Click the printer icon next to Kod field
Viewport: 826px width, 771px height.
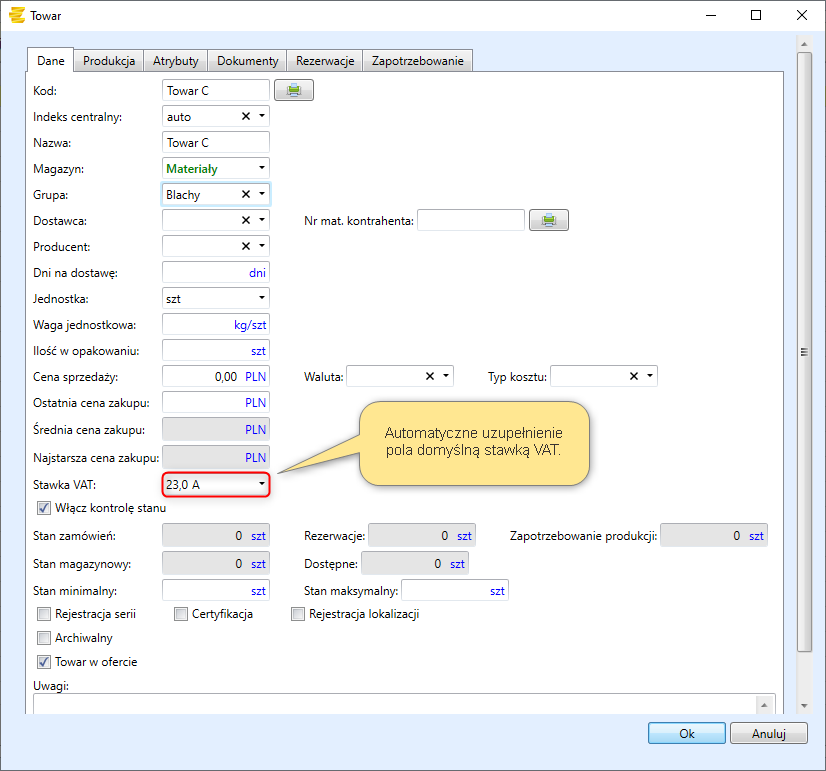[x=294, y=91]
